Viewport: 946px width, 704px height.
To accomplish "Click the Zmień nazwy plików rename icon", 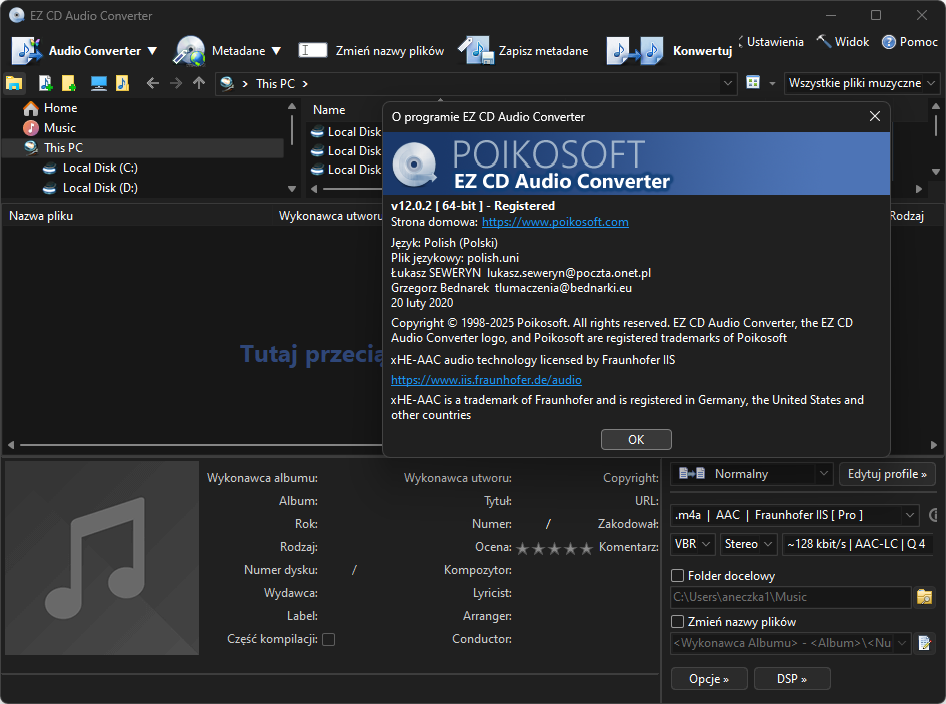I will 313,50.
